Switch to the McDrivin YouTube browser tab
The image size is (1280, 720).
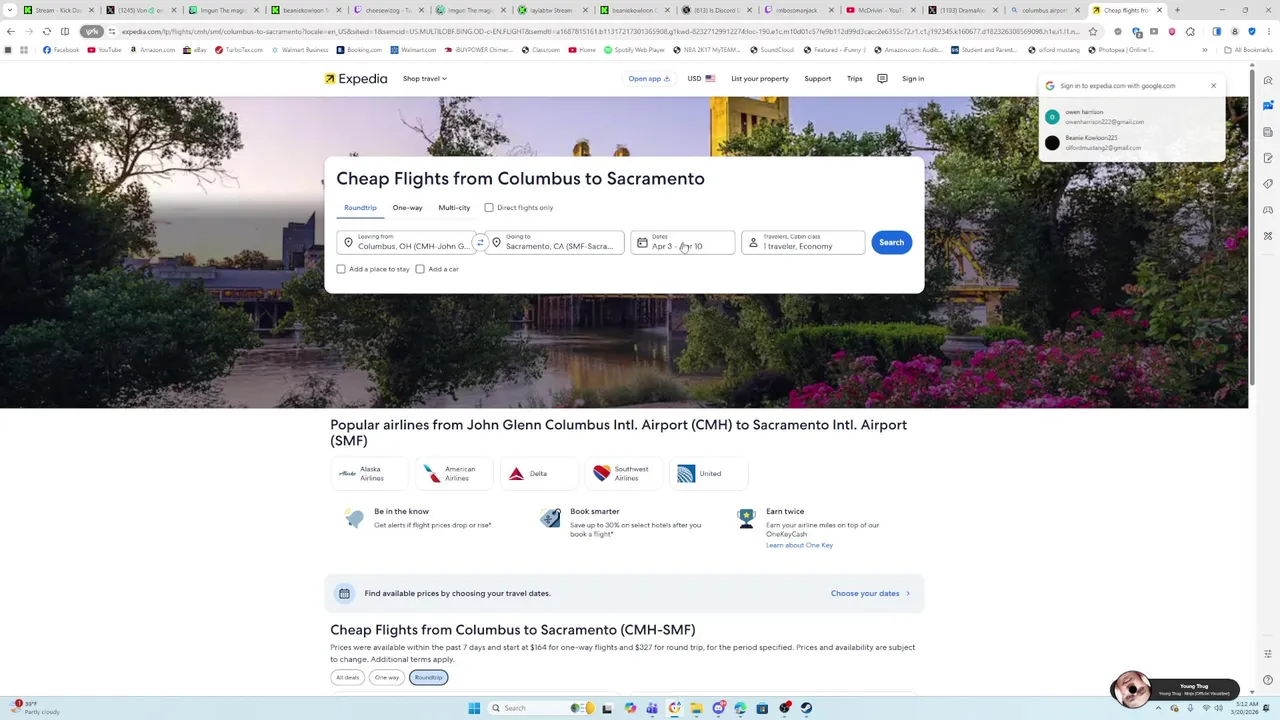(879, 10)
